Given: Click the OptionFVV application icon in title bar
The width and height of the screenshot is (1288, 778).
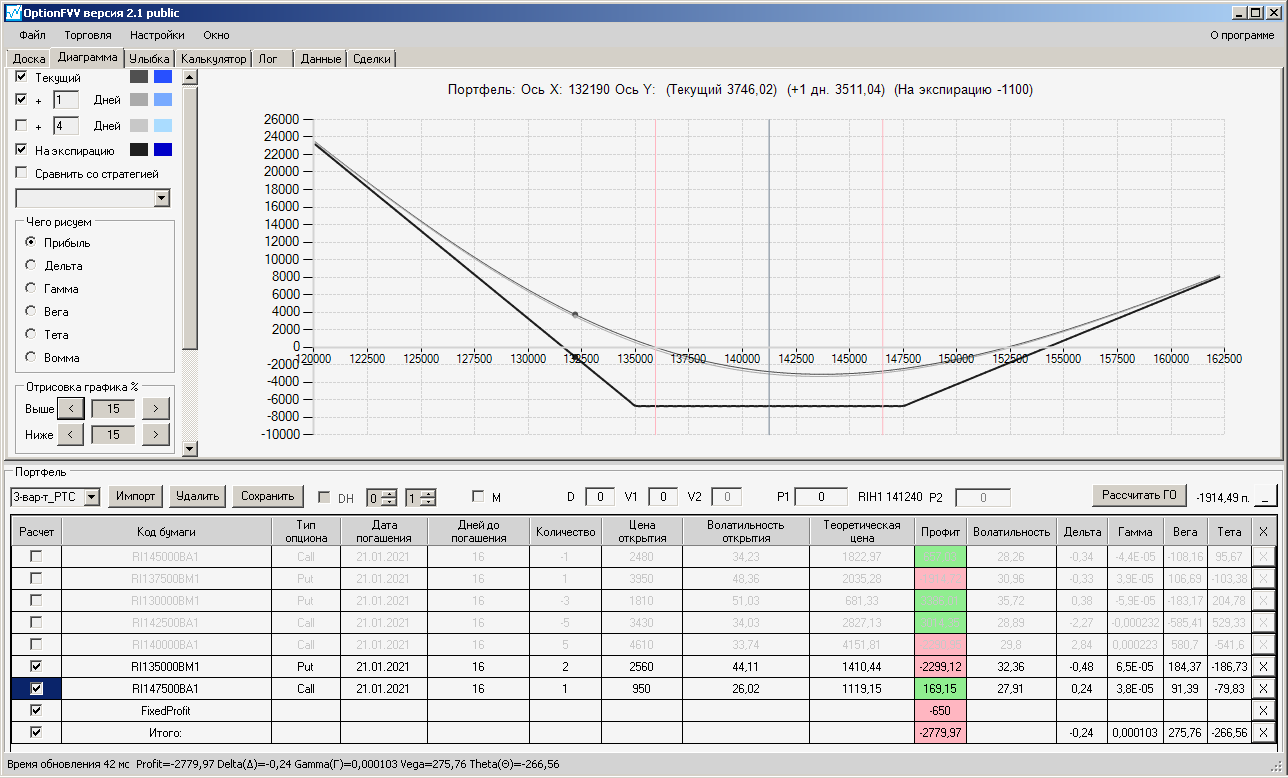Looking at the screenshot, I should coord(13,13).
